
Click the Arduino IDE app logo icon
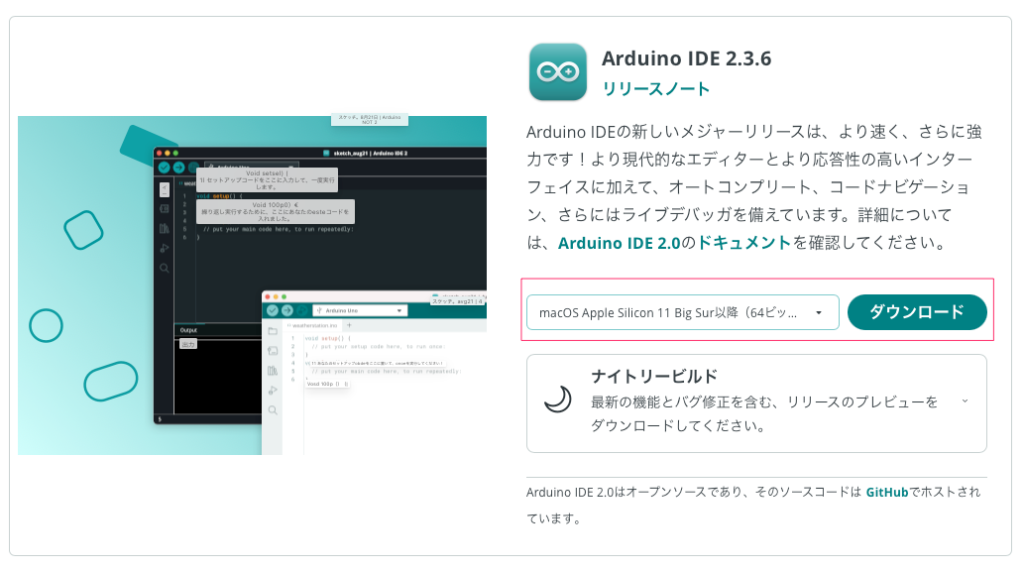pos(557,72)
